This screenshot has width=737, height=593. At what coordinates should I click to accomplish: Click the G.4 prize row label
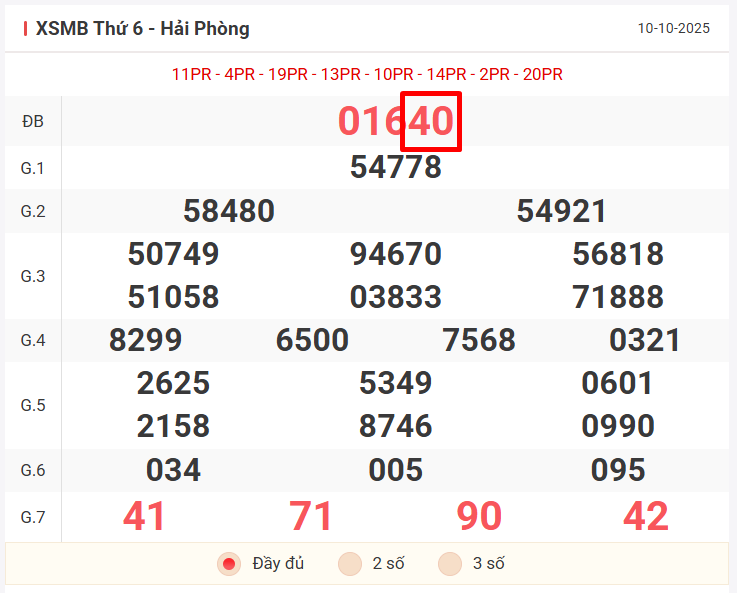[33, 341]
